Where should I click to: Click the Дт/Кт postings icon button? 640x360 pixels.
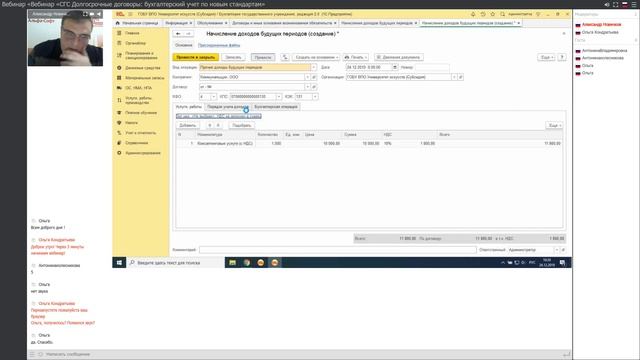[x=285, y=57]
